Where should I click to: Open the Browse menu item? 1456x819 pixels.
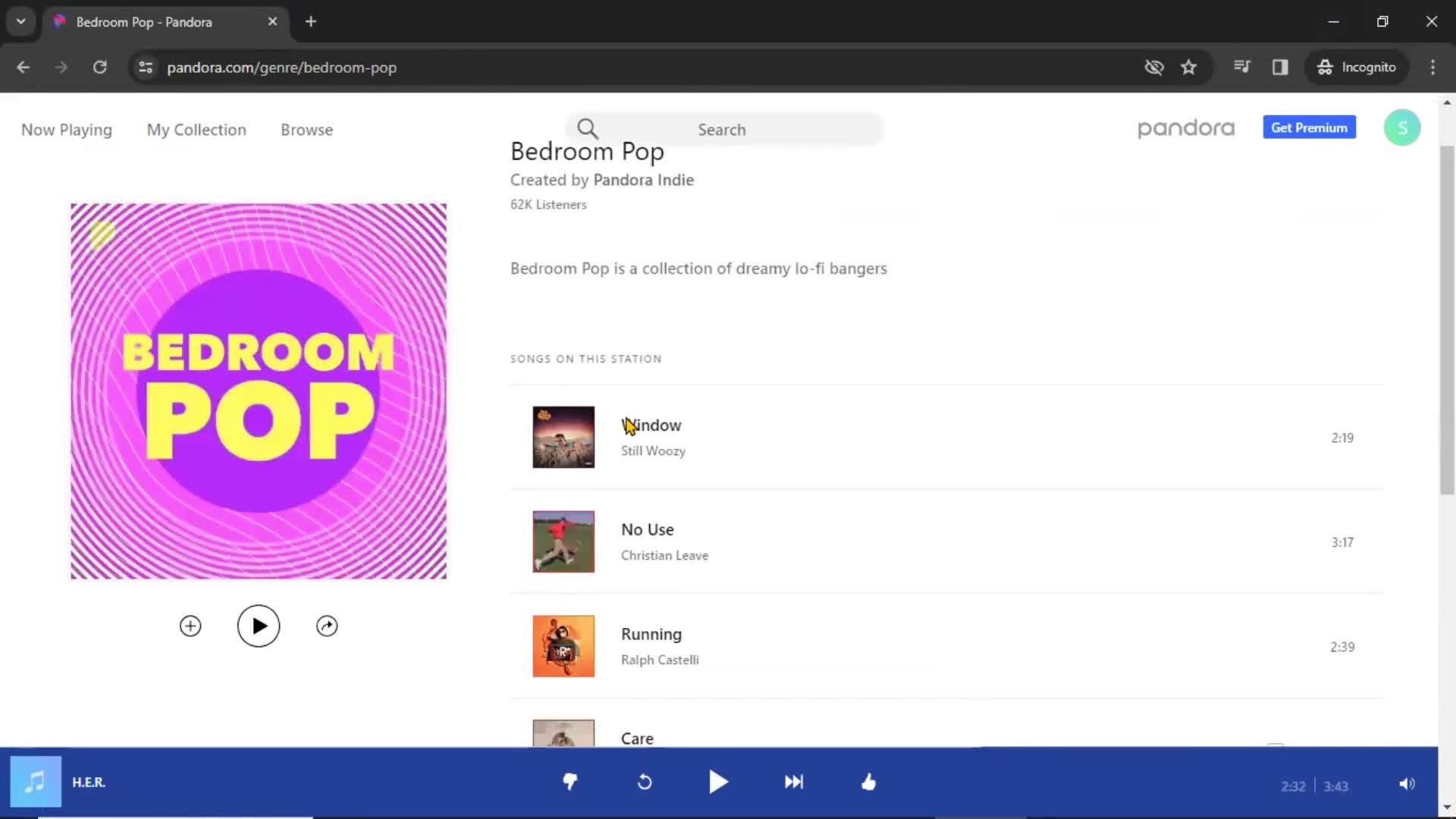(307, 129)
